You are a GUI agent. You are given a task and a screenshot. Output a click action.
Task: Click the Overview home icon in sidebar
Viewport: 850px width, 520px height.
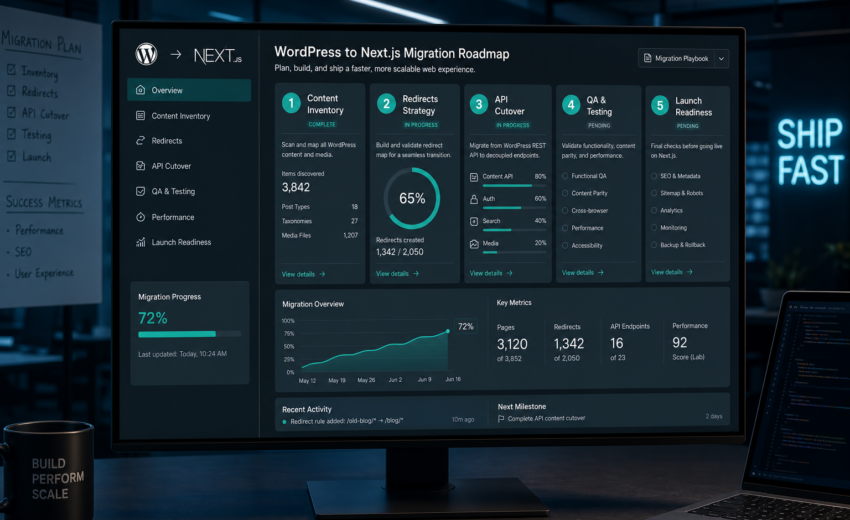point(140,90)
